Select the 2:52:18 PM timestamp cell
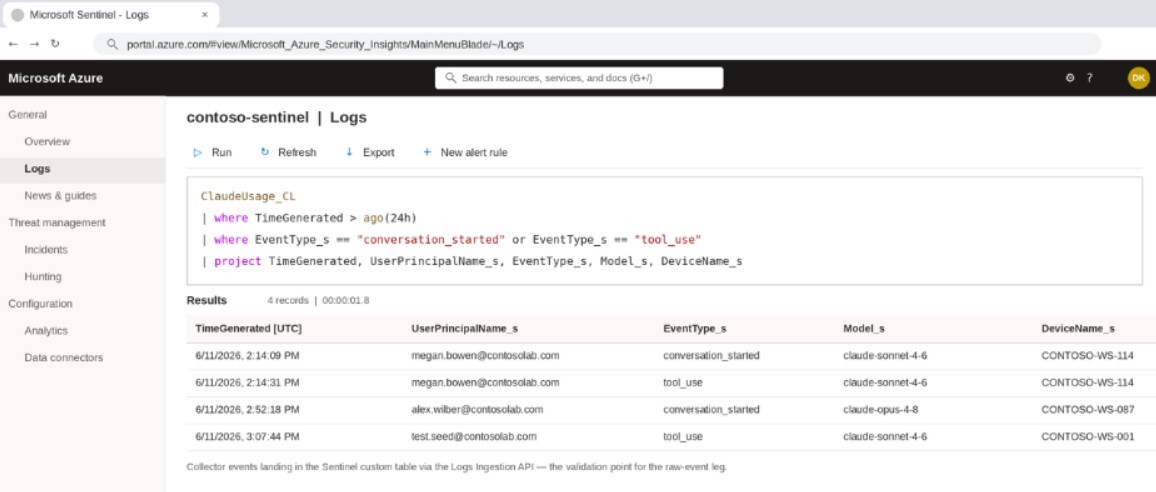The image size is (1156, 492). (x=247, y=409)
